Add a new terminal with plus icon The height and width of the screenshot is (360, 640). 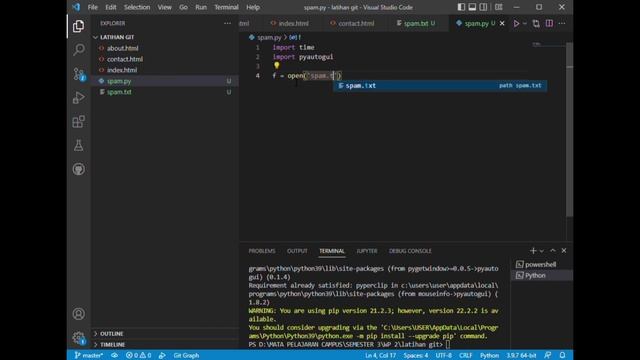tap(533, 251)
